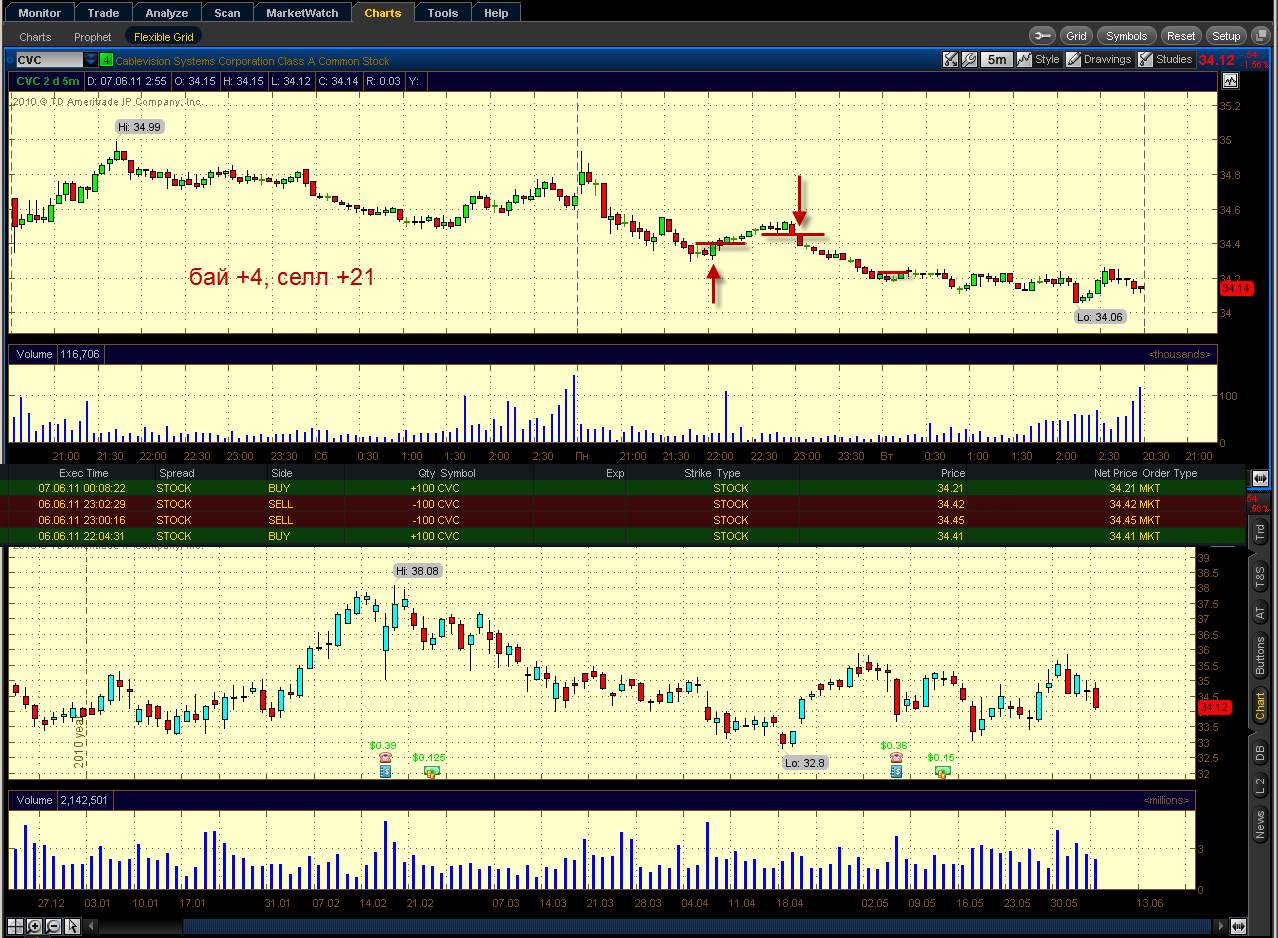Select the Charts main tab
The image size is (1278, 938).
coord(383,13)
